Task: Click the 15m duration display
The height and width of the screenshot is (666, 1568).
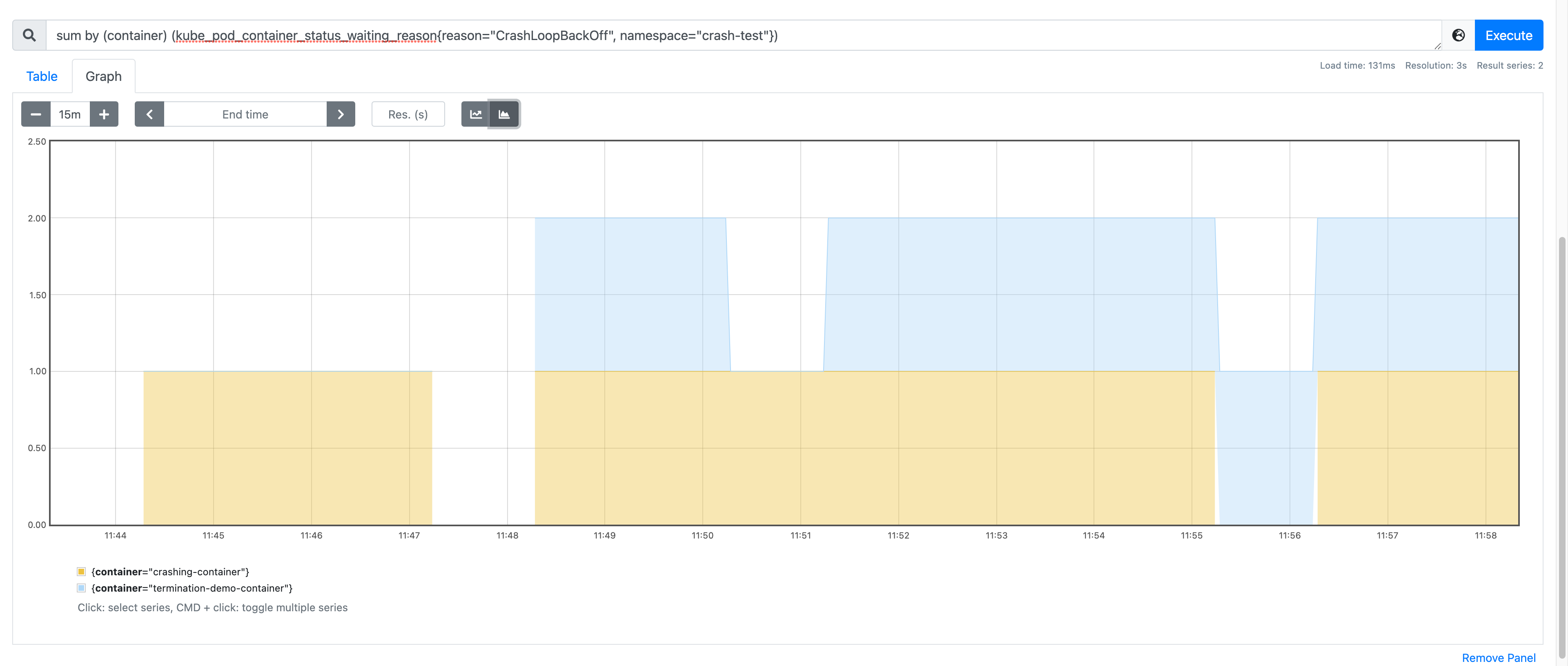Action: 69,114
